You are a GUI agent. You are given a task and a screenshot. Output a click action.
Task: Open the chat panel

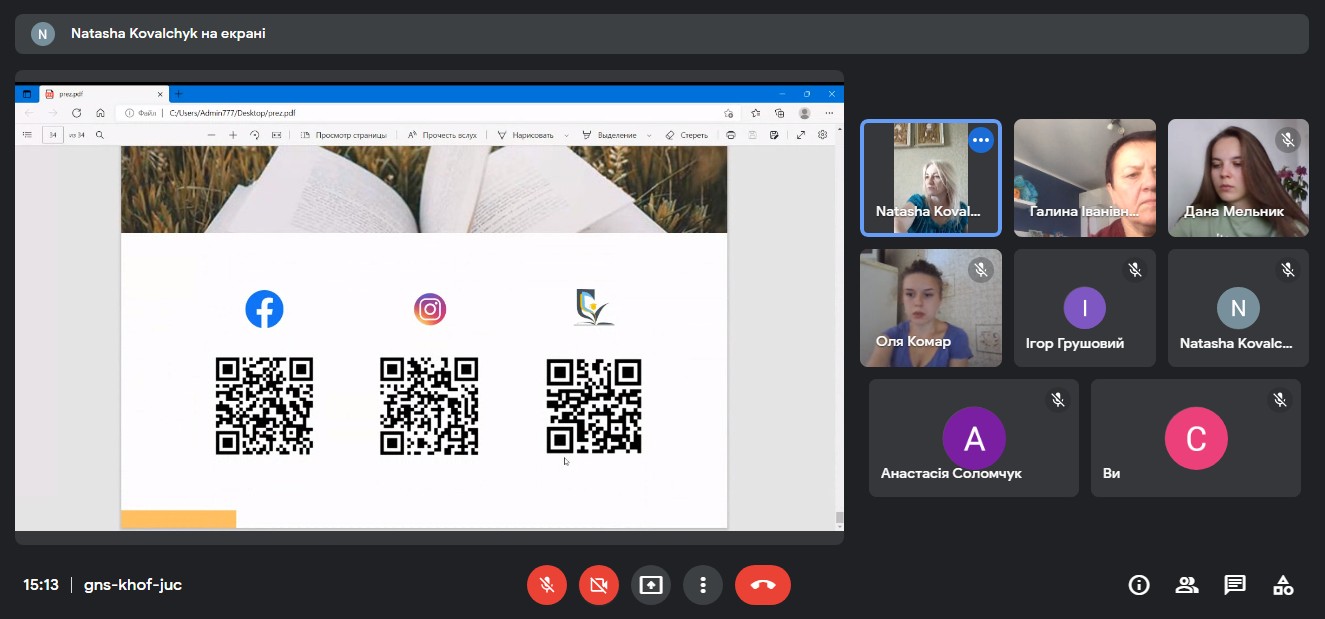point(1235,585)
